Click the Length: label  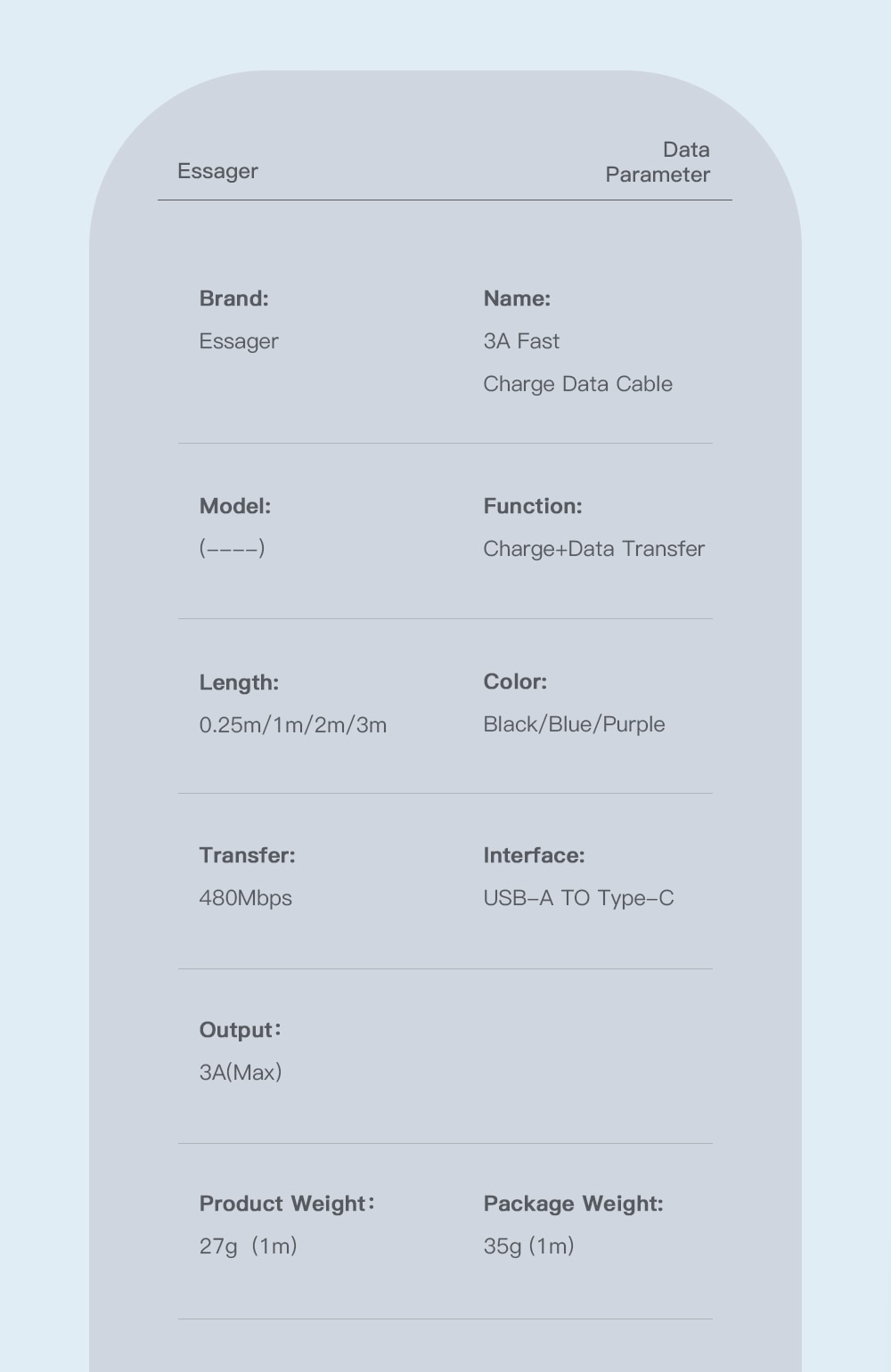pos(239,682)
